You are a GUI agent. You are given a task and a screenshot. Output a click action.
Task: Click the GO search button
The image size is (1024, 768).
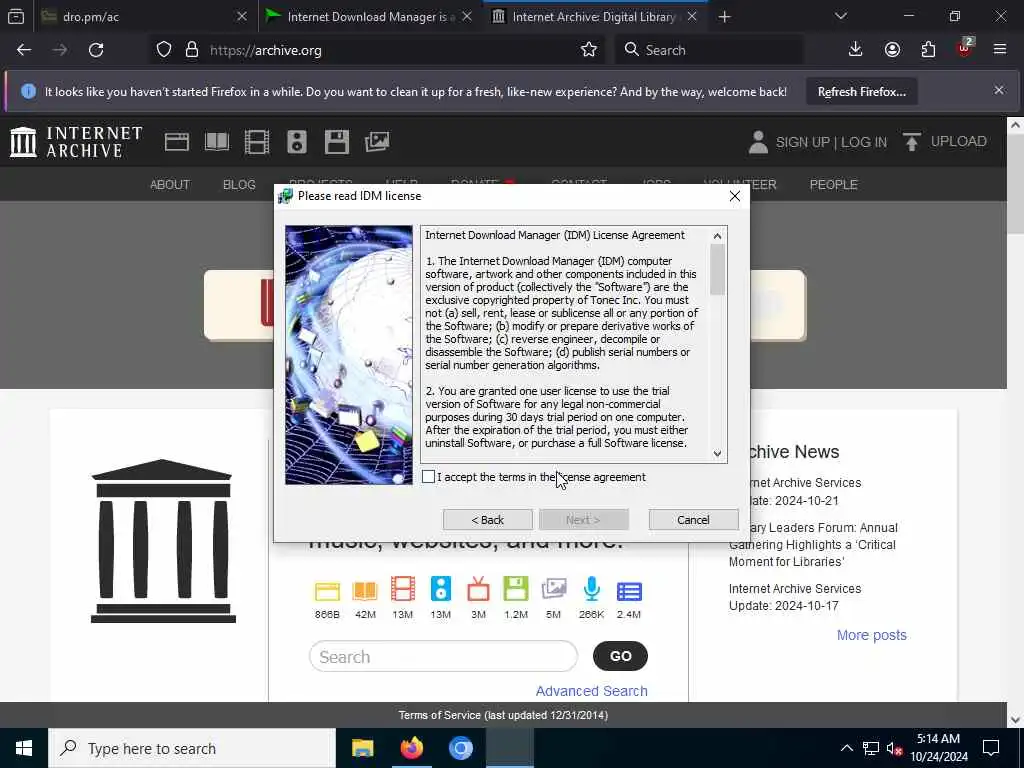coord(620,656)
